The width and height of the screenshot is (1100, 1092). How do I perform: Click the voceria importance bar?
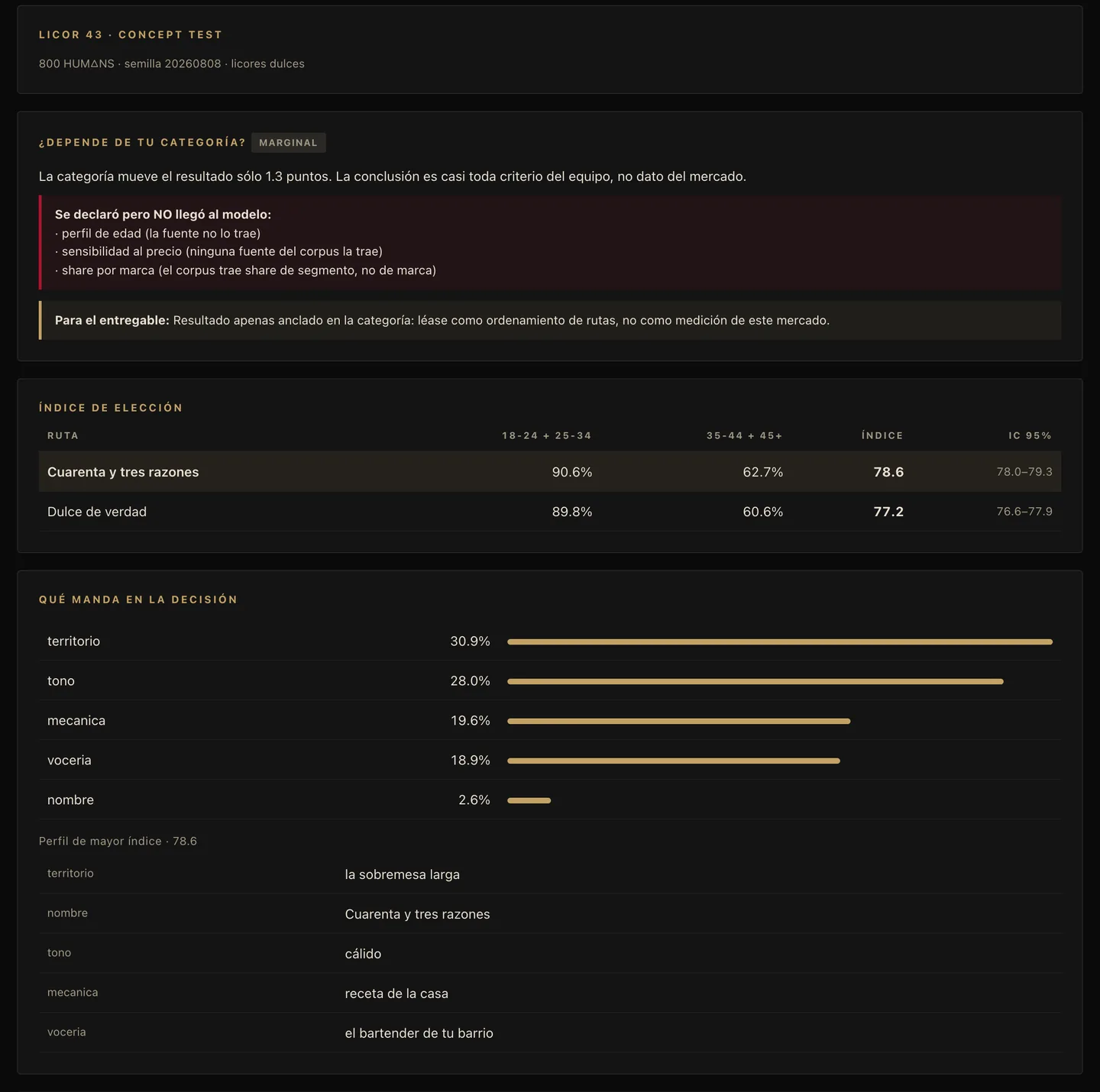tap(674, 761)
